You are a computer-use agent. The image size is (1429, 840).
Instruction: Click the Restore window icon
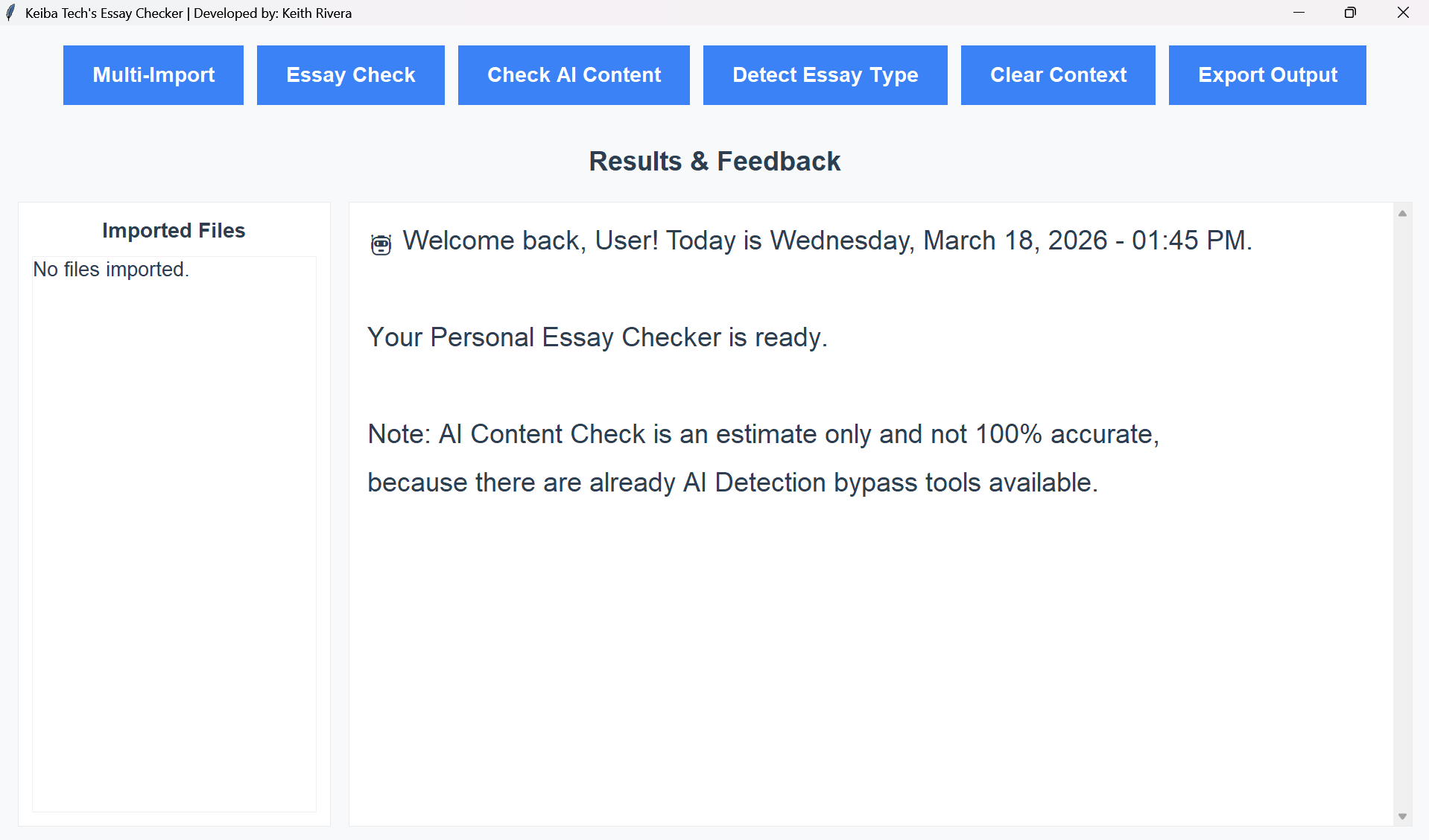(1349, 13)
